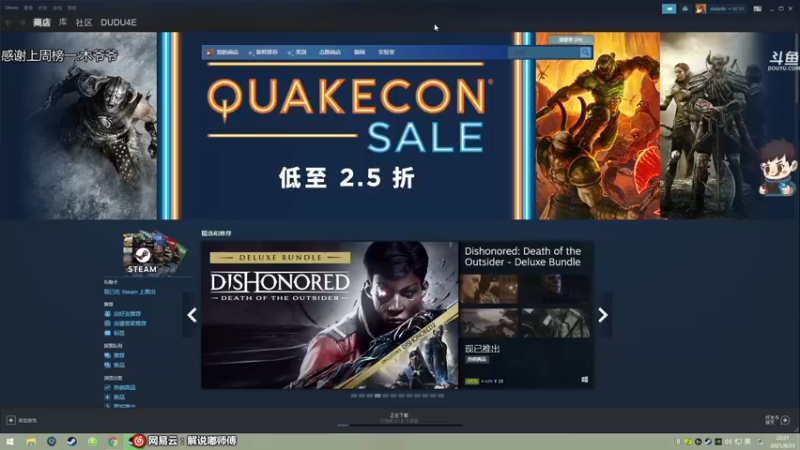Open the curators recommendations icon (由鉴赏家推荐)
Screen dimensions: 800x450
(x=107, y=323)
